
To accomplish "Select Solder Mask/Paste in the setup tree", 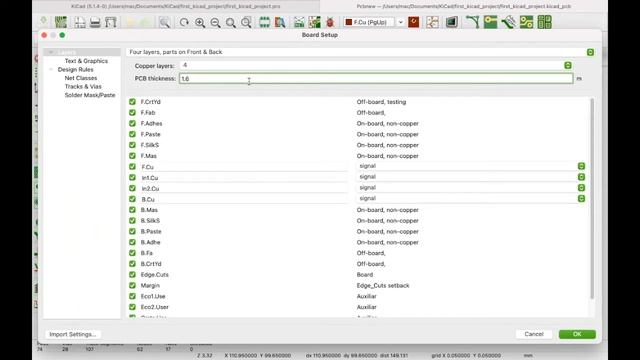I will tap(90, 95).
